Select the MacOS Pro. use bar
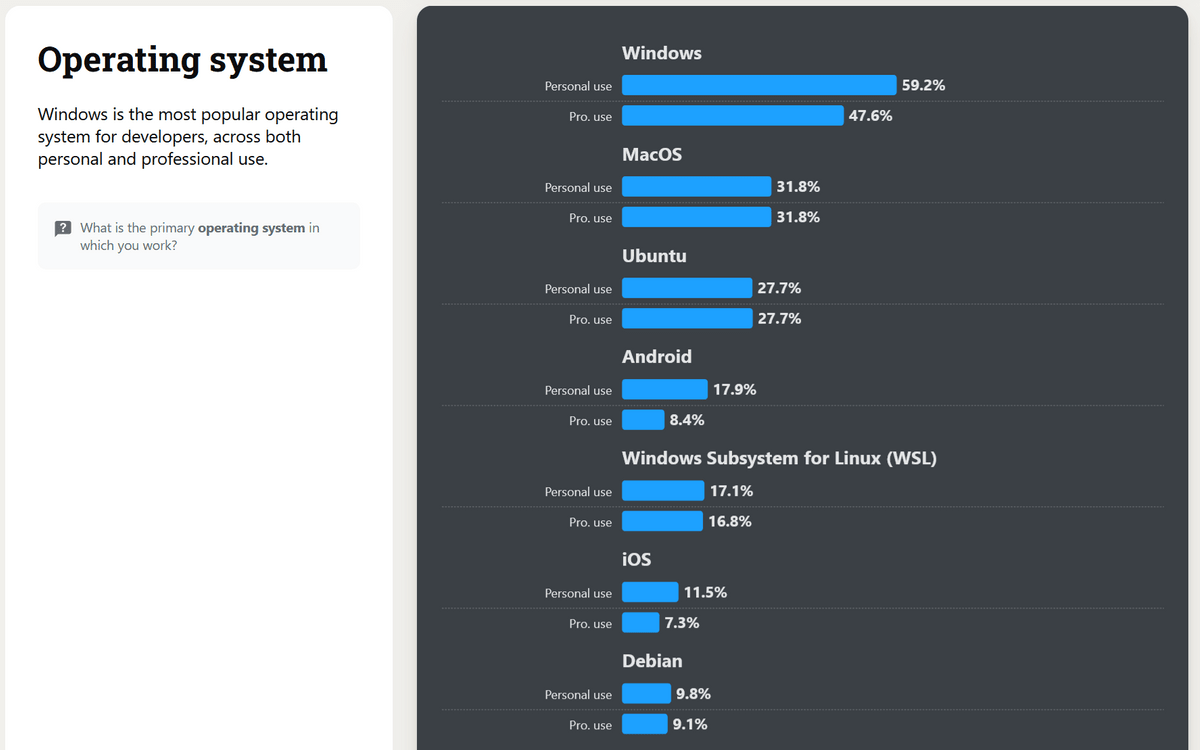 click(x=696, y=217)
